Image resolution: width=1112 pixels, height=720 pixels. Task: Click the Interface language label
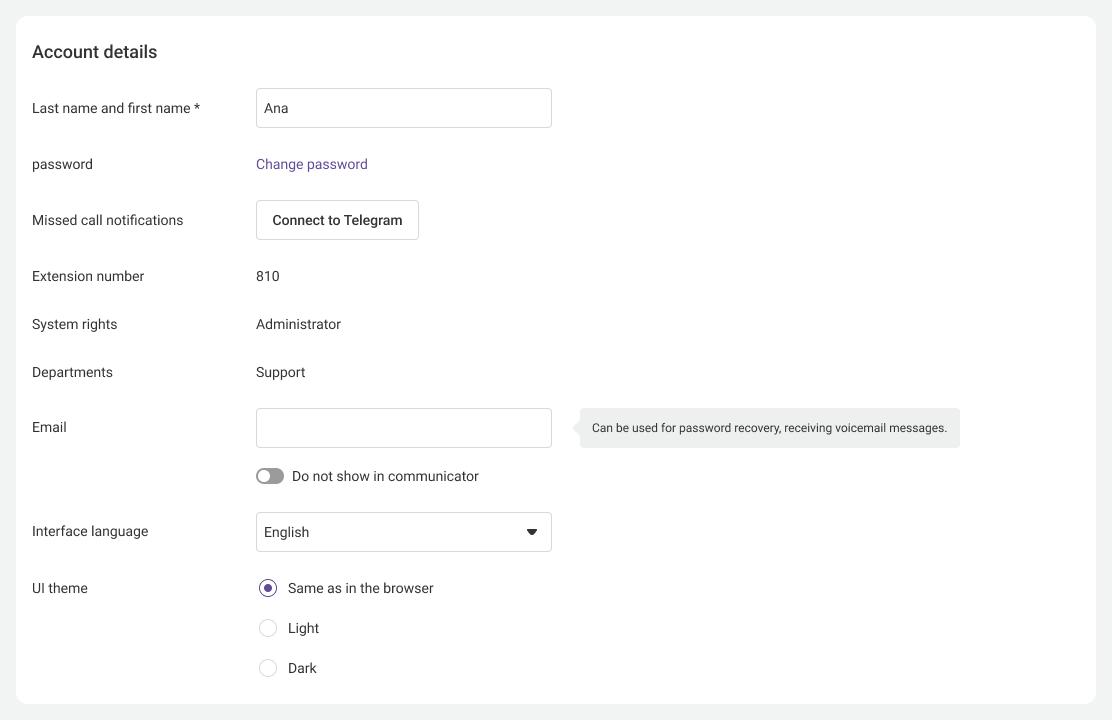90,532
